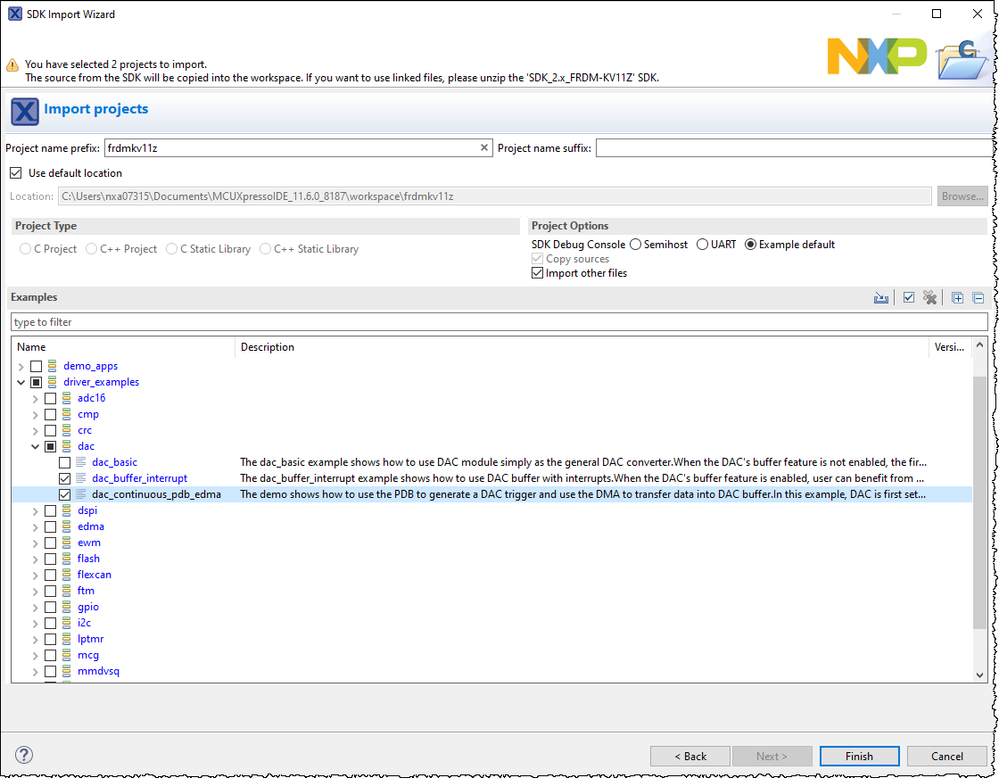The image size is (999, 780).
Task: Go back with the < Back button
Action: pos(690,756)
